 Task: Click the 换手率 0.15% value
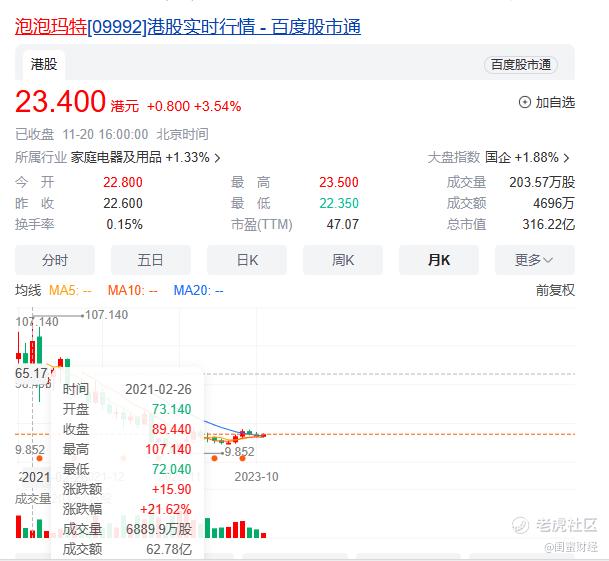[x=124, y=224]
